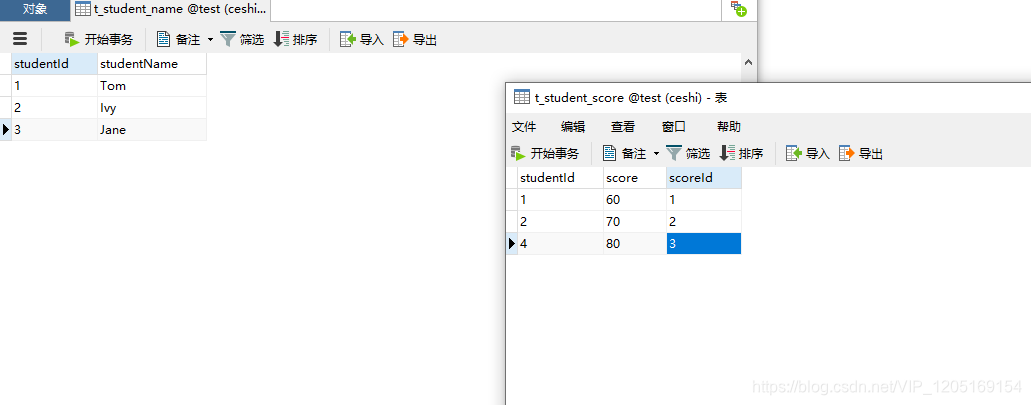Switch to the t_student_name @test tab
The height and width of the screenshot is (405, 1031).
click(x=171, y=10)
